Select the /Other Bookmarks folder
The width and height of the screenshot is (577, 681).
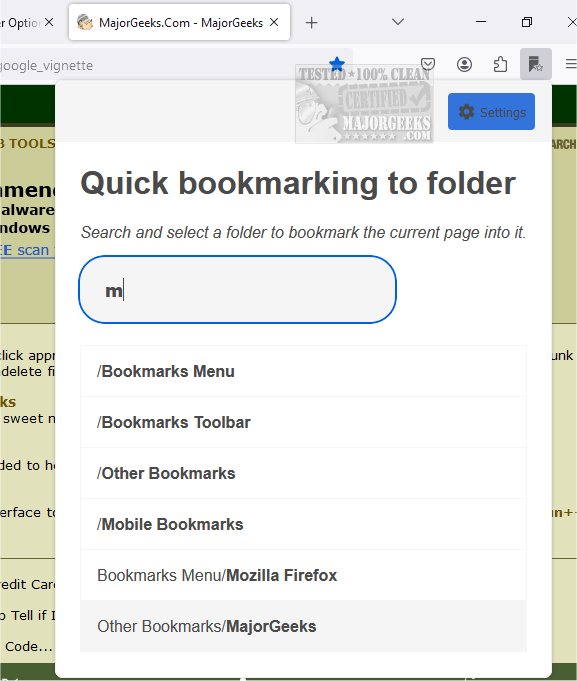tap(303, 473)
